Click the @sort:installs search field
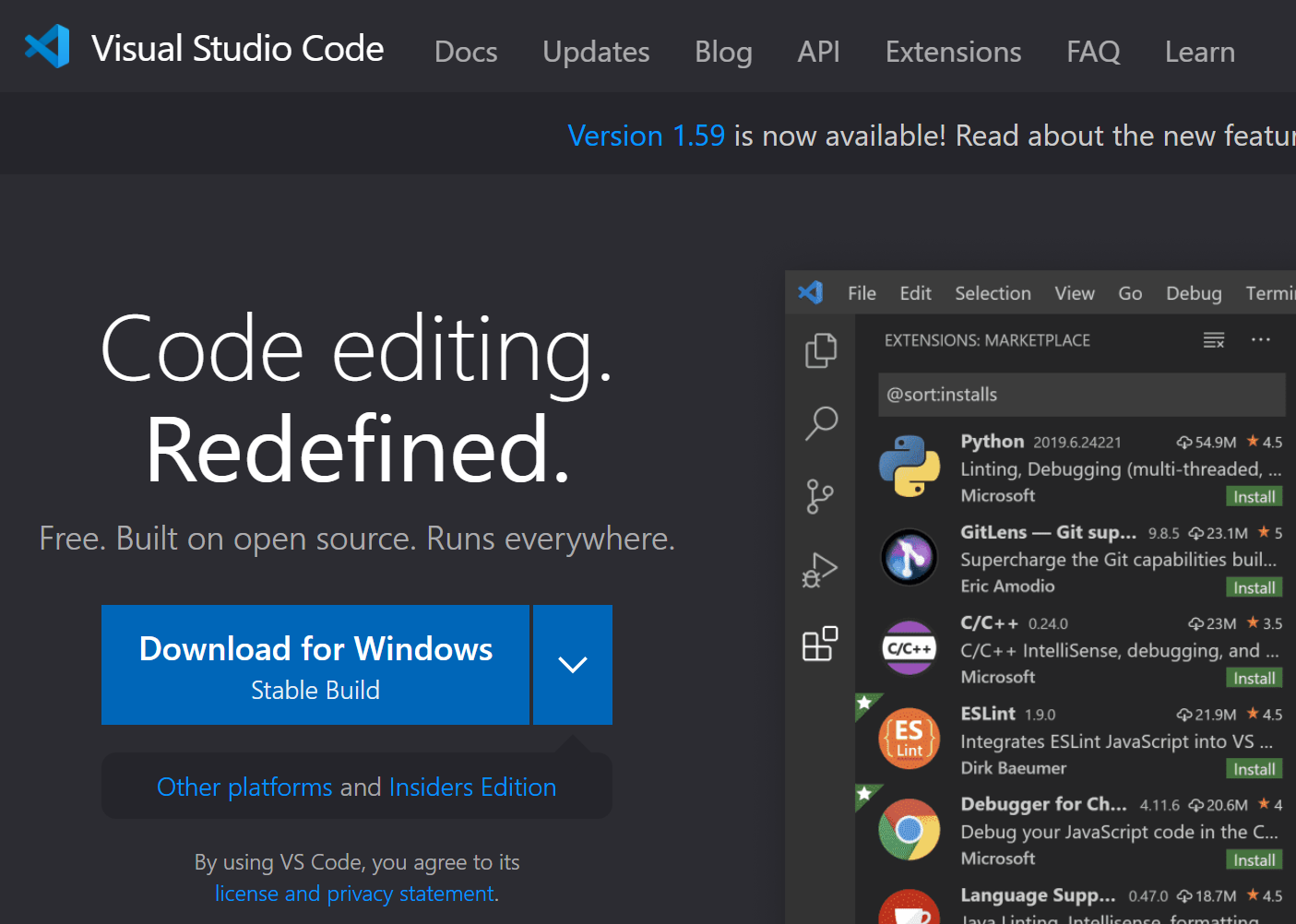 coord(1081,395)
